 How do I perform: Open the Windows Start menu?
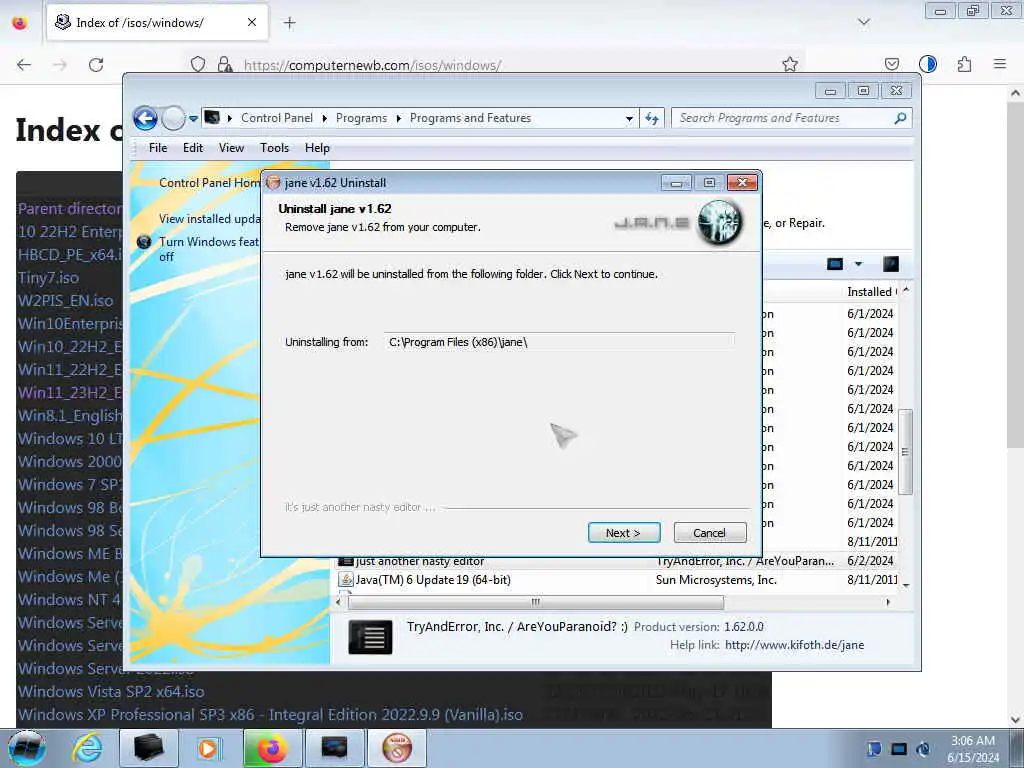coord(26,748)
